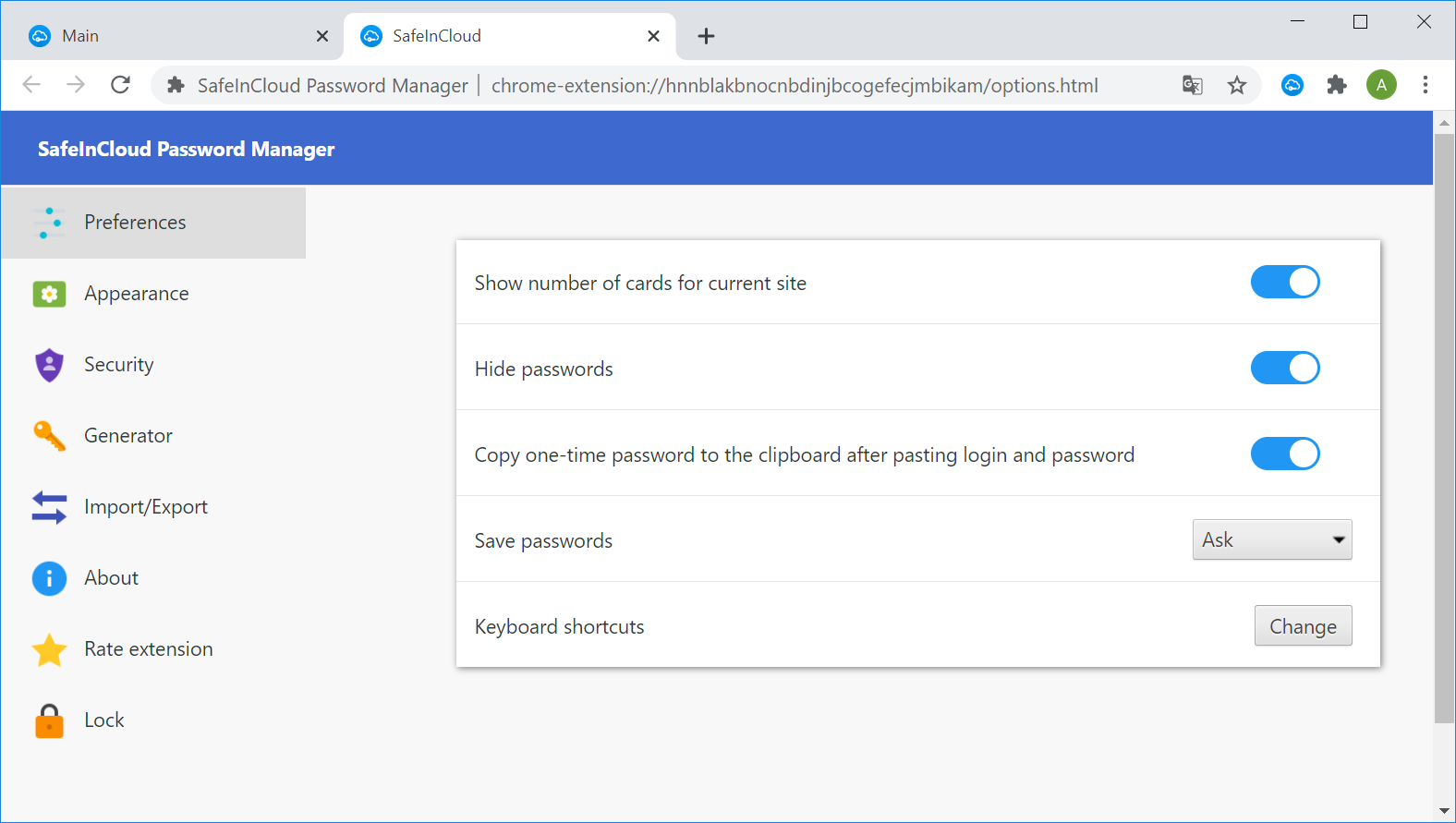Toggle Show number of cards for current site
Viewport: 1456px width, 823px height.
(x=1285, y=283)
